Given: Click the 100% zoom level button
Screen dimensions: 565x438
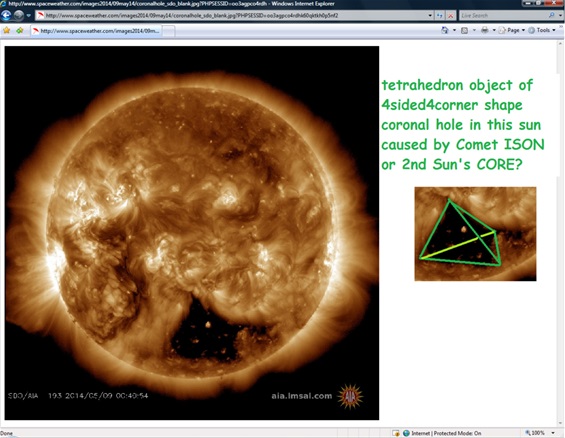Looking at the screenshot, I should [x=535, y=433].
